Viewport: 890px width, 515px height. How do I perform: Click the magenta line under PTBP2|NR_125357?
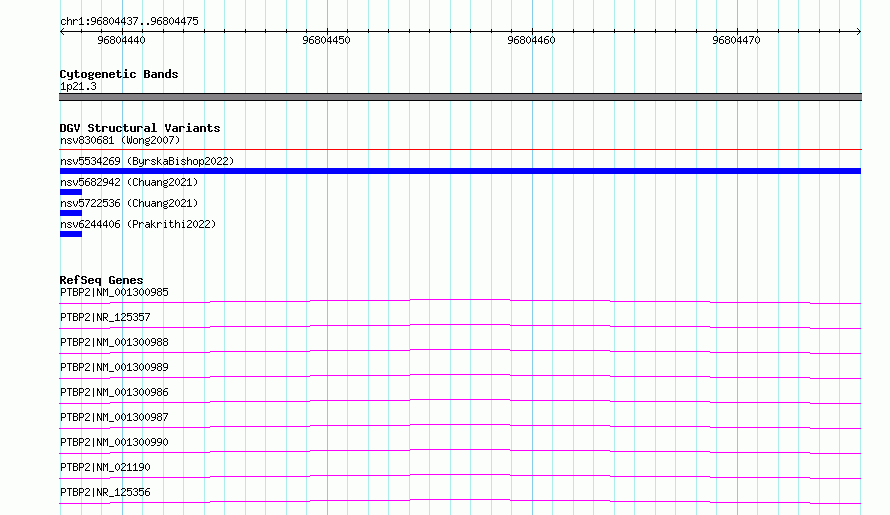click(x=460, y=325)
